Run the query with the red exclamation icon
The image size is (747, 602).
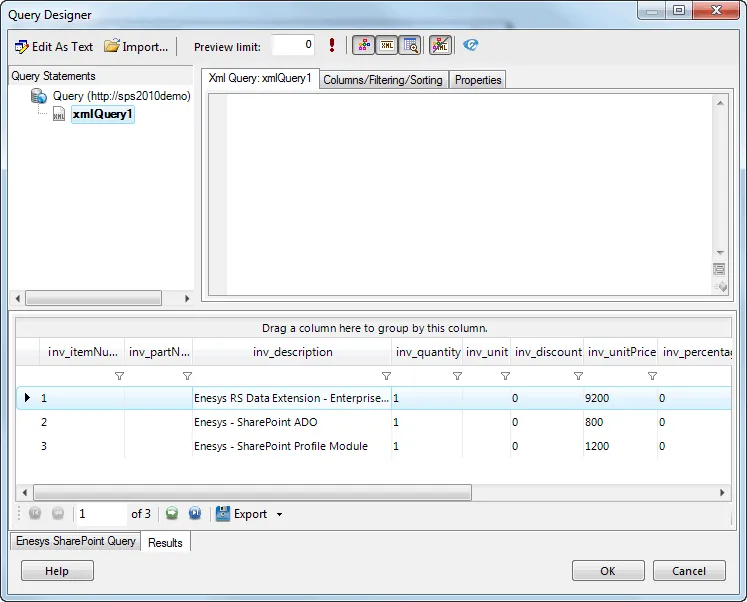pyautogui.click(x=332, y=45)
